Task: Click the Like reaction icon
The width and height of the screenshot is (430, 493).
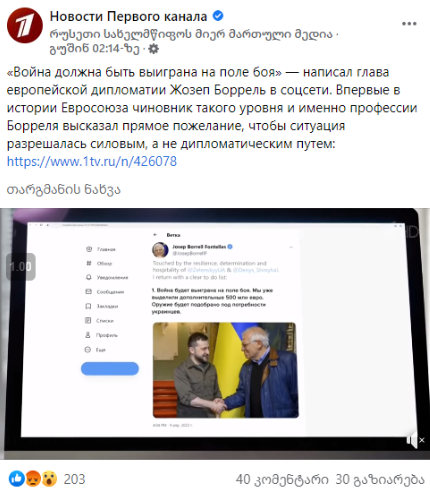Action: coord(17,479)
